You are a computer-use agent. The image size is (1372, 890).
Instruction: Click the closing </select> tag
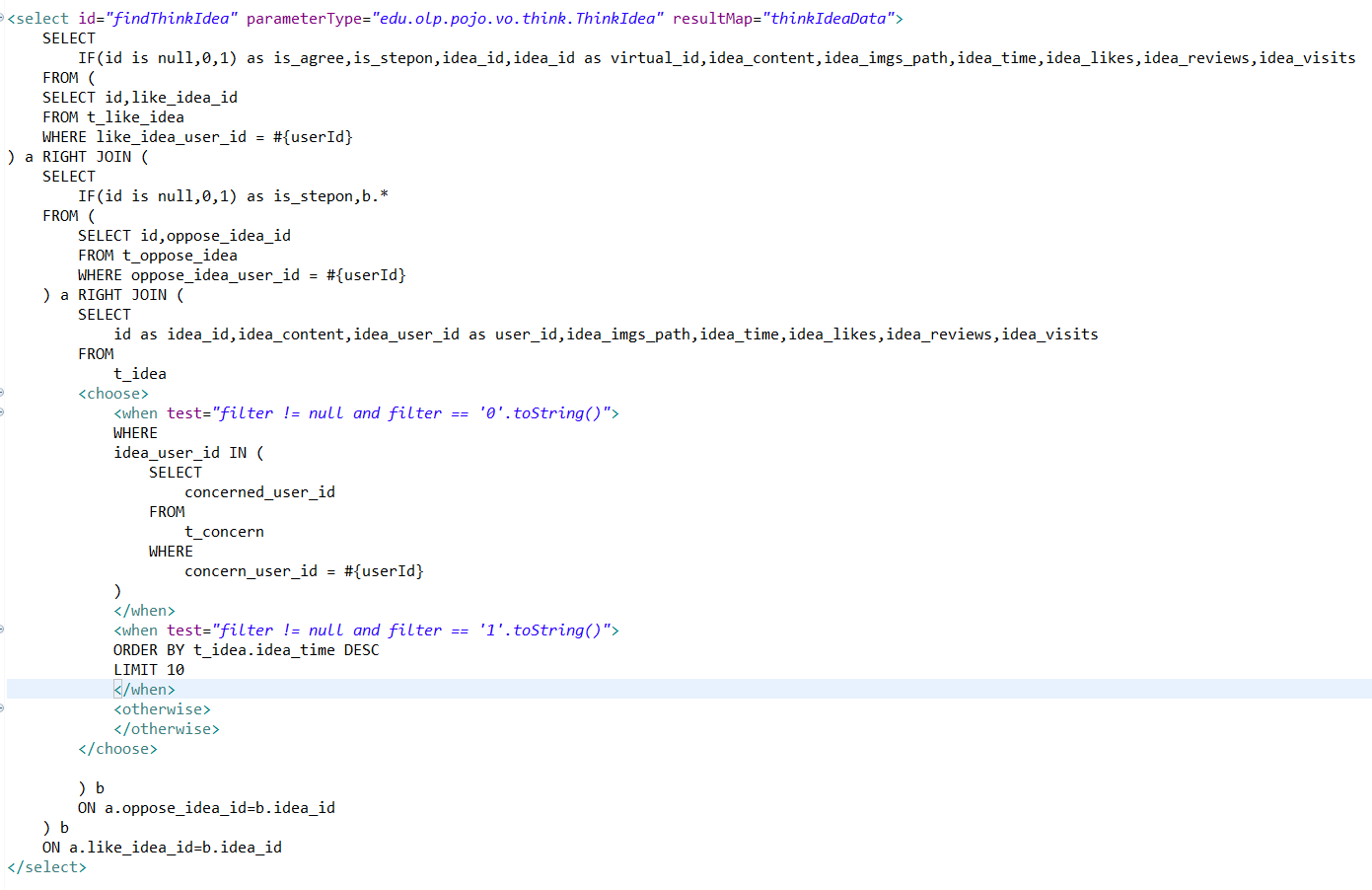coord(45,866)
